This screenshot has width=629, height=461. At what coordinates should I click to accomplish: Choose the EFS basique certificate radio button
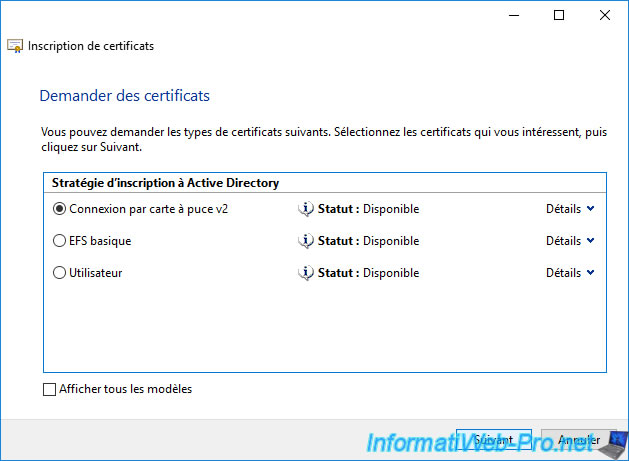[59, 241]
